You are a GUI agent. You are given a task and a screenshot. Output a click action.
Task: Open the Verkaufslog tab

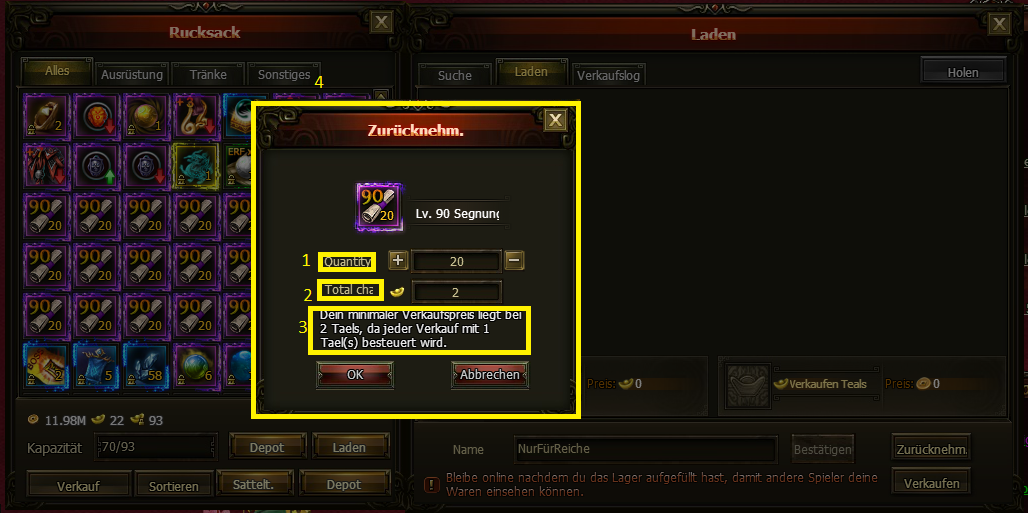click(x=609, y=75)
